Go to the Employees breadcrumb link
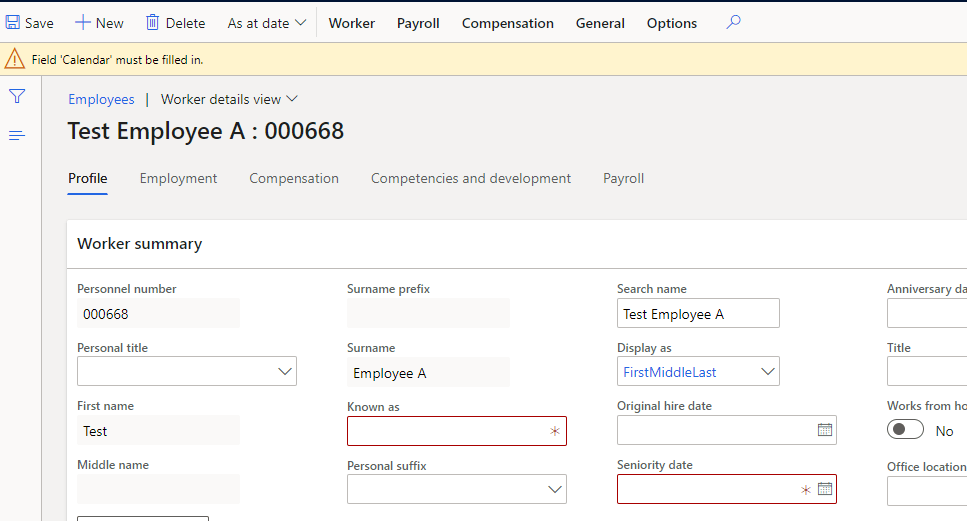Image resolution: width=967 pixels, height=521 pixels. point(101,99)
